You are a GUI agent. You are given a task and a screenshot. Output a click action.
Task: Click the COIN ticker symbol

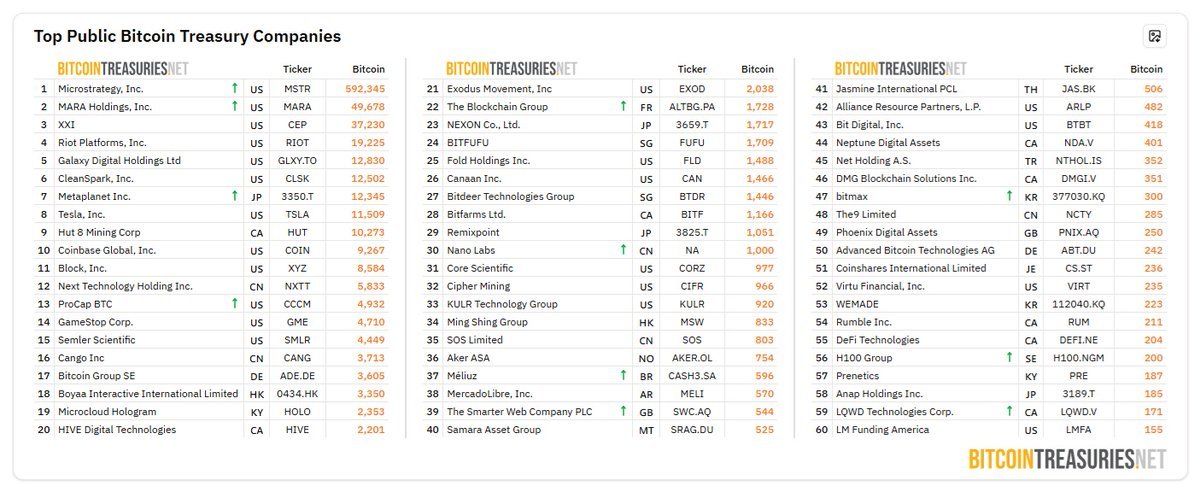[x=297, y=251]
